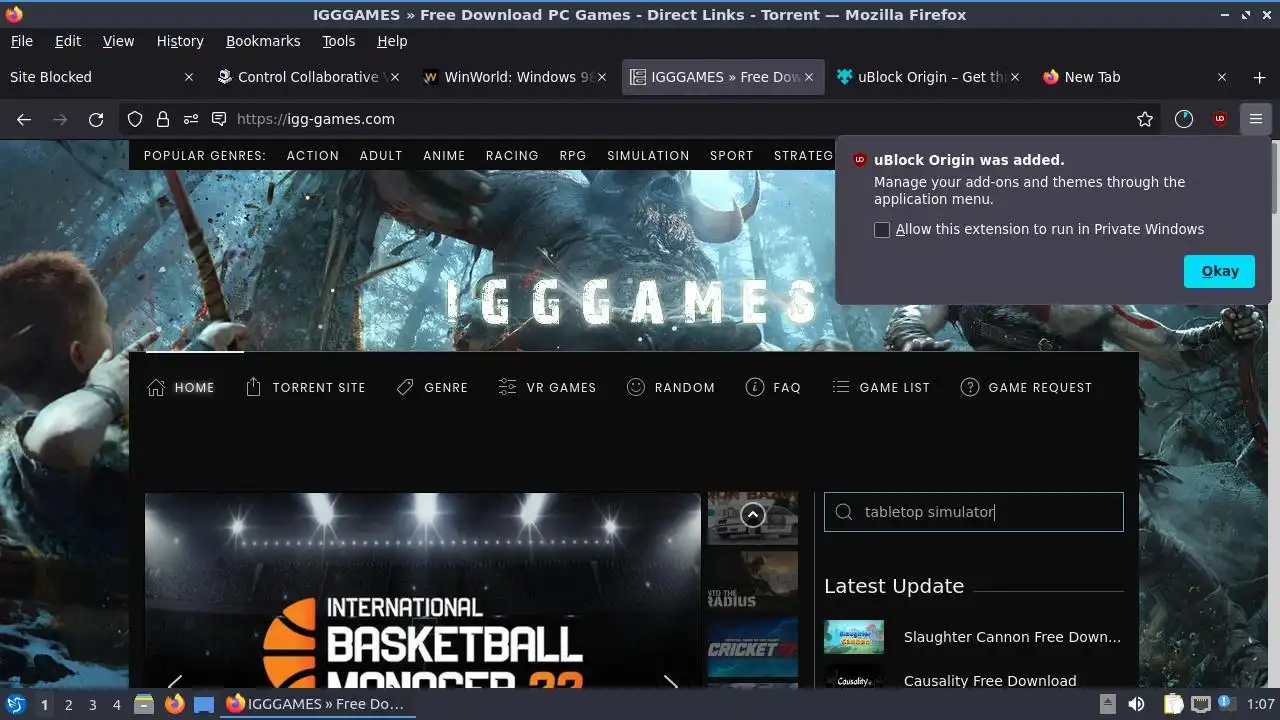Image resolution: width=1280 pixels, height=720 pixels.
Task: Select the ACTION genre link
Action: (313, 156)
